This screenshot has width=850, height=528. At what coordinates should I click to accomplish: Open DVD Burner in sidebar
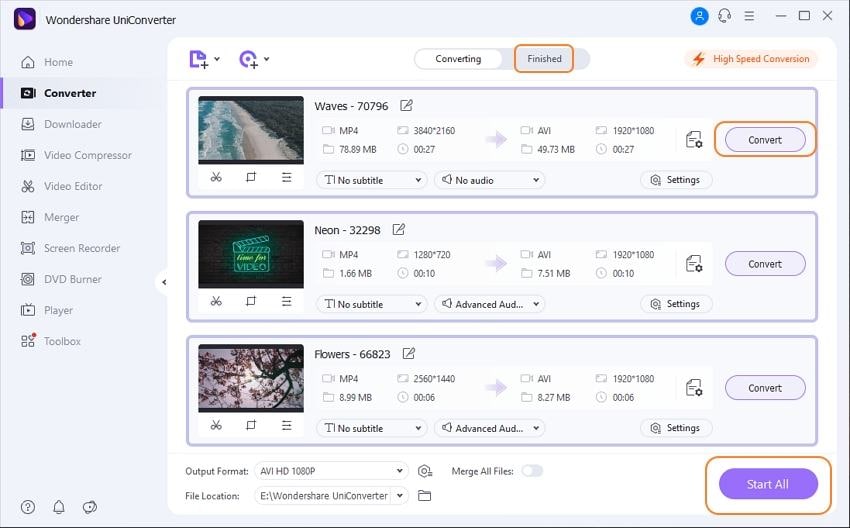pyautogui.click(x=61, y=279)
